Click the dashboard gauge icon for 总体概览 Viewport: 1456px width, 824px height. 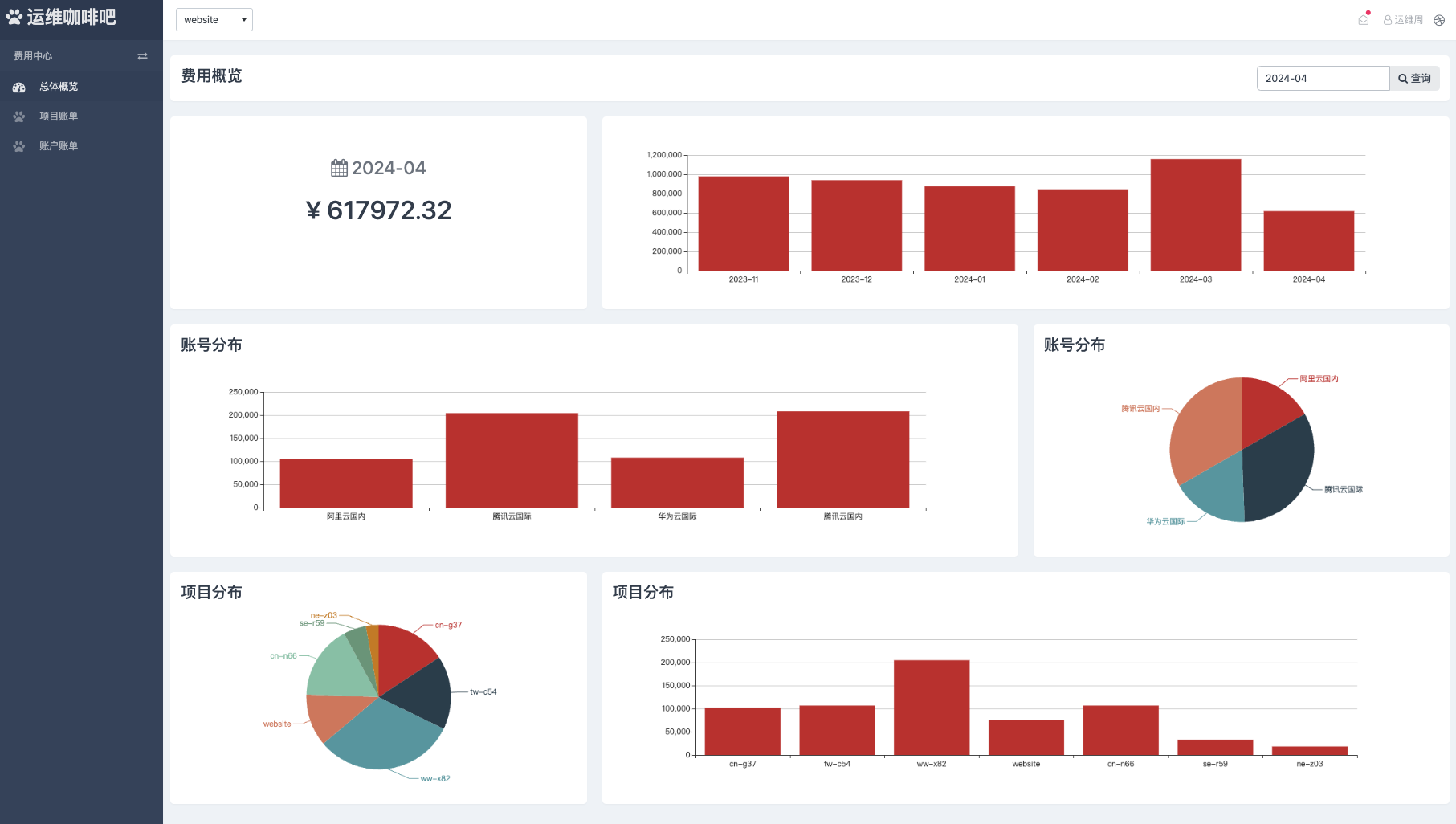click(x=19, y=87)
